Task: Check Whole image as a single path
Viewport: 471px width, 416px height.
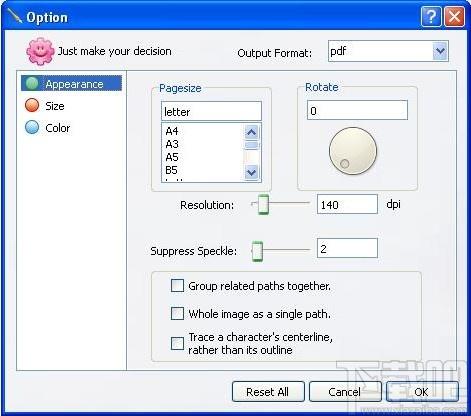Action: [177, 314]
